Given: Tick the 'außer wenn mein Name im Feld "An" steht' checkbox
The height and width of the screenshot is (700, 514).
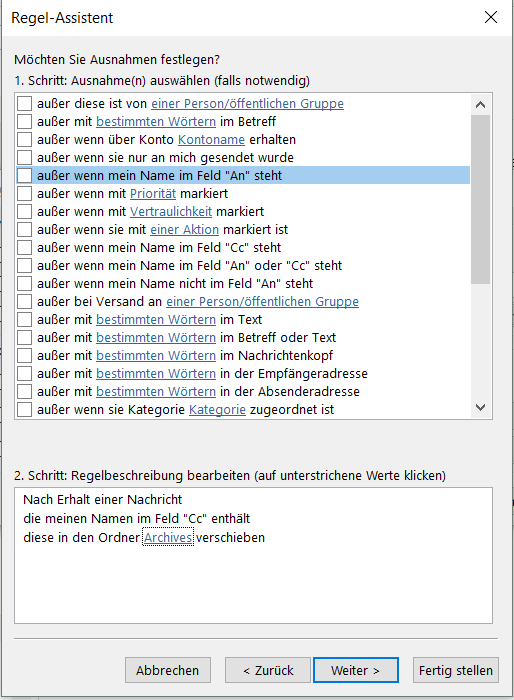Looking at the screenshot, I should (x=25, y=175).
